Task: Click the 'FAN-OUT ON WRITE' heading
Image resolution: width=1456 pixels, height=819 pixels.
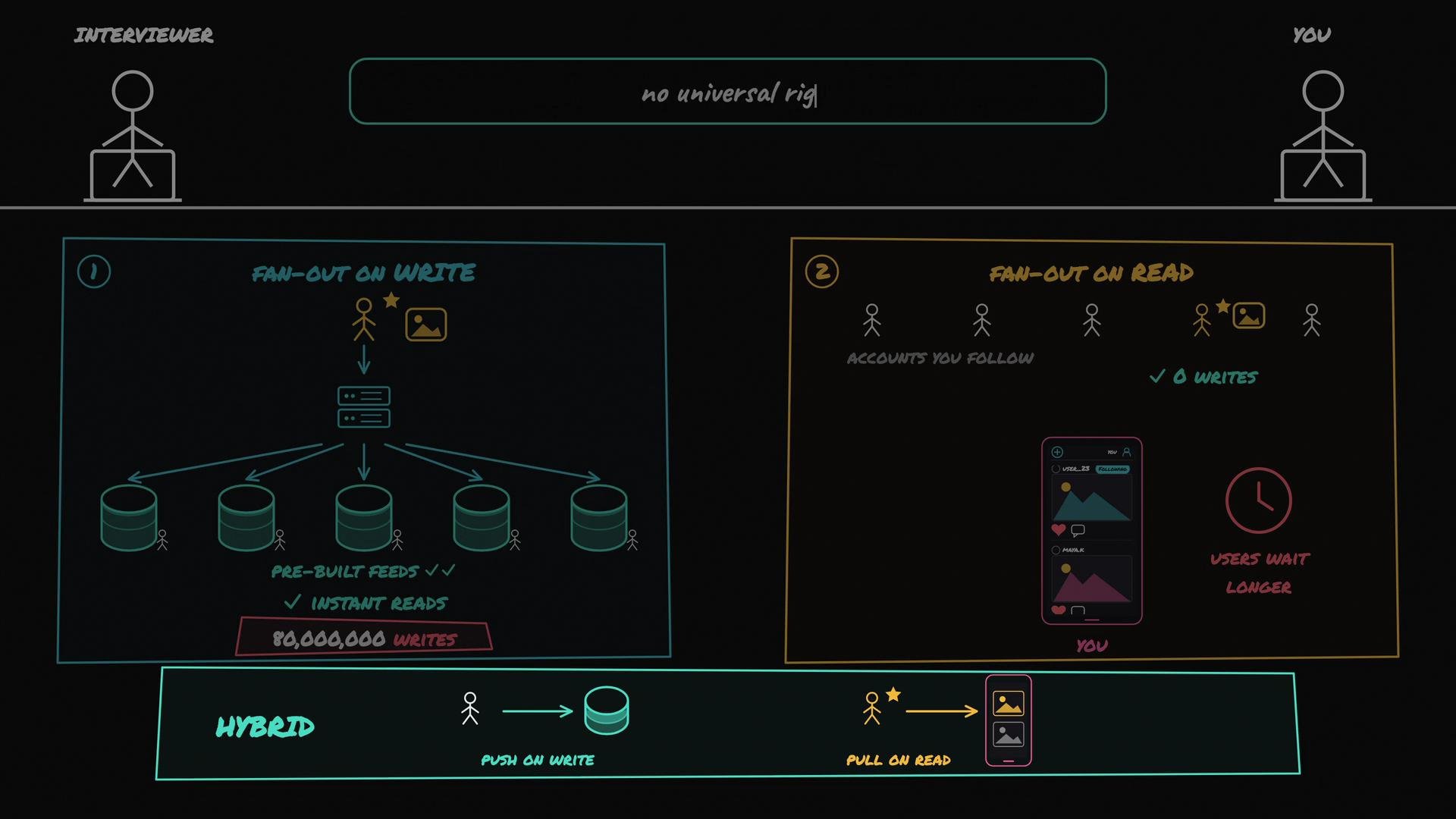Action: 364,273
